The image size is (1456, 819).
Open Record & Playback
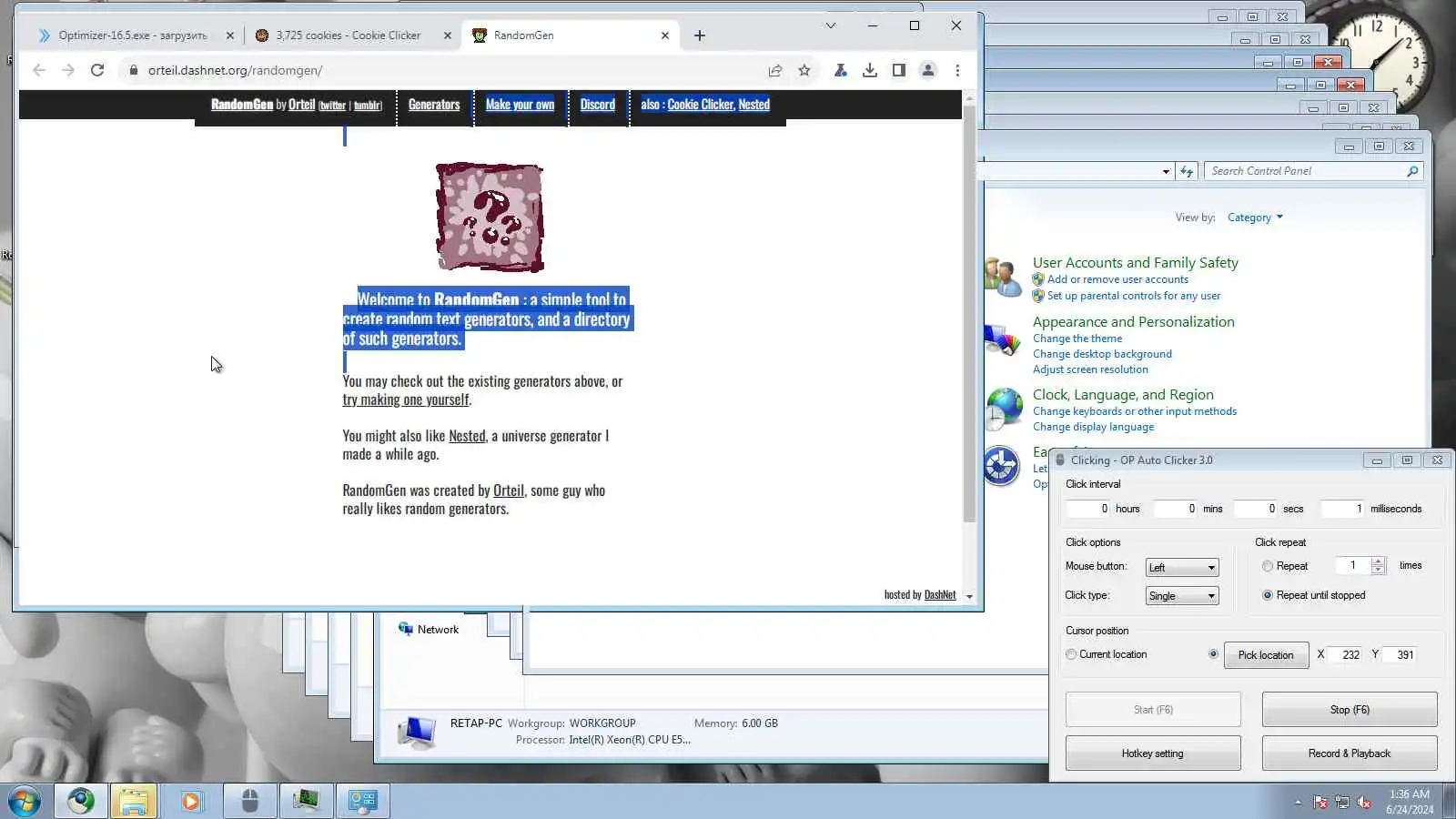(x=1350, y=753)
